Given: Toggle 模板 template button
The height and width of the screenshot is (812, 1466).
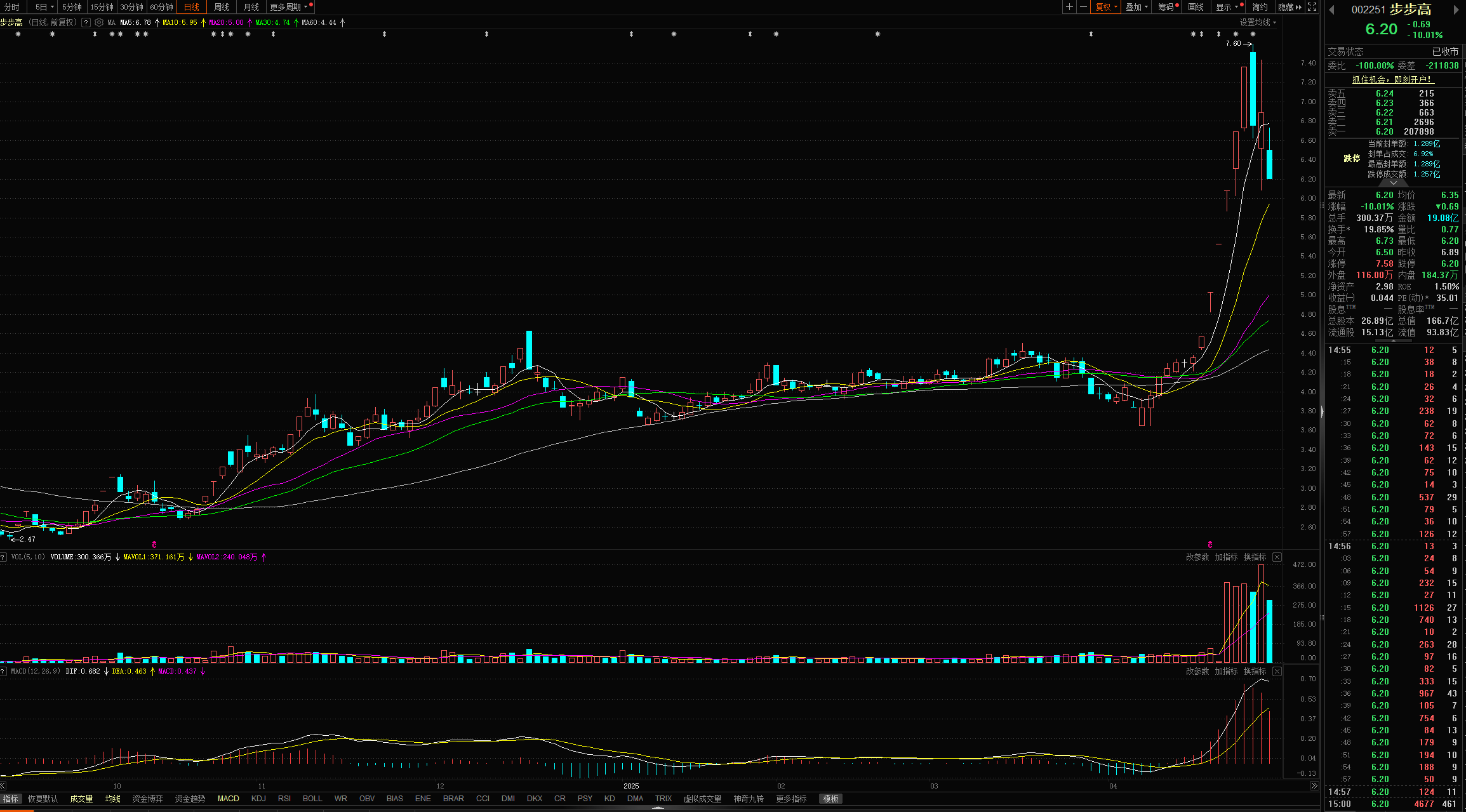Looking at the screenshot, I should (831, 799).
